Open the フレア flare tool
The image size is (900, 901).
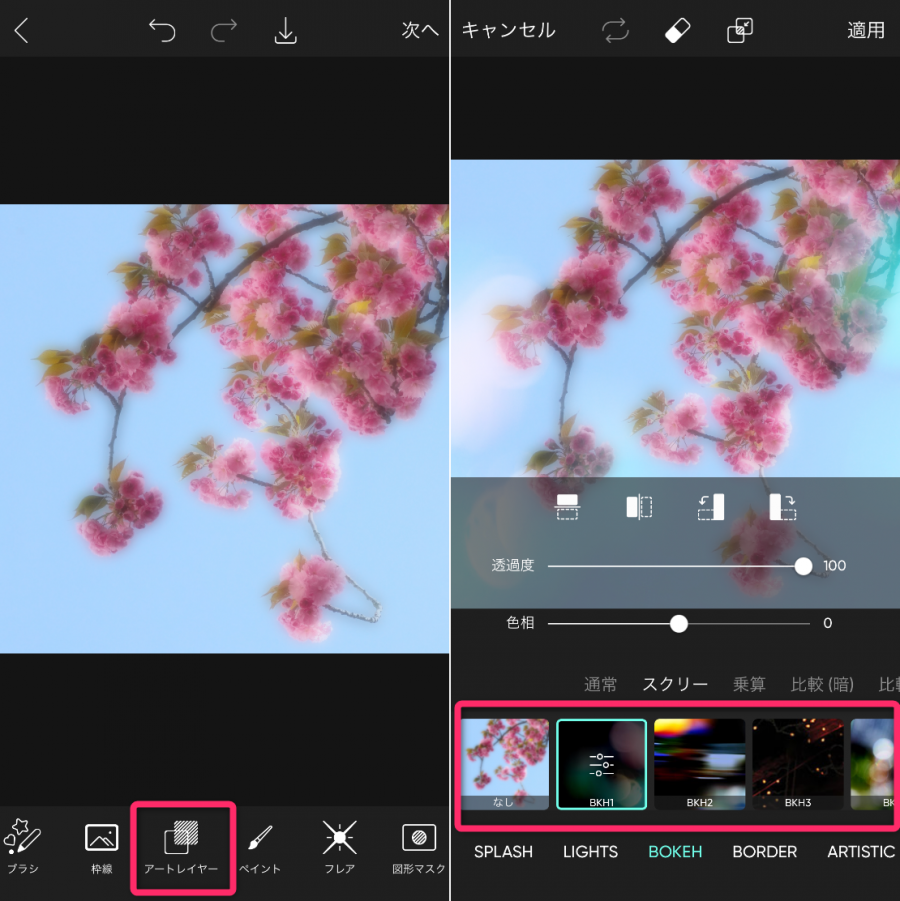(338, 845)
